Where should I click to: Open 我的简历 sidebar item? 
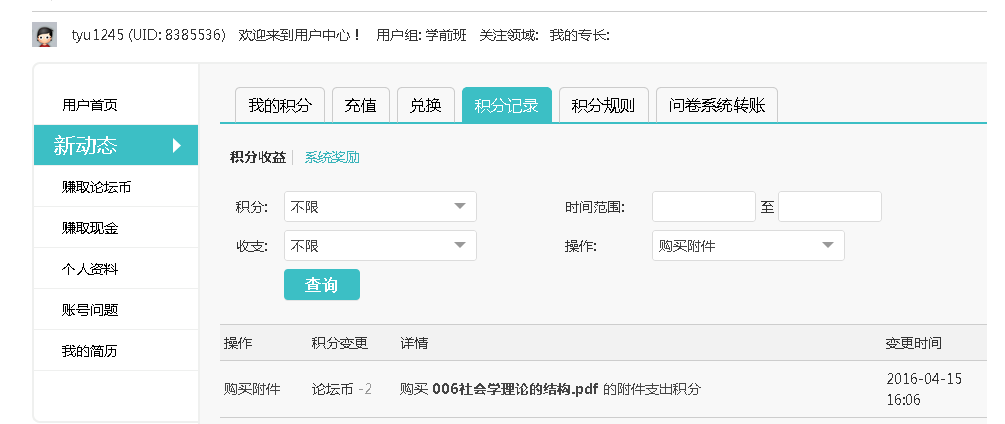(90, 351)
